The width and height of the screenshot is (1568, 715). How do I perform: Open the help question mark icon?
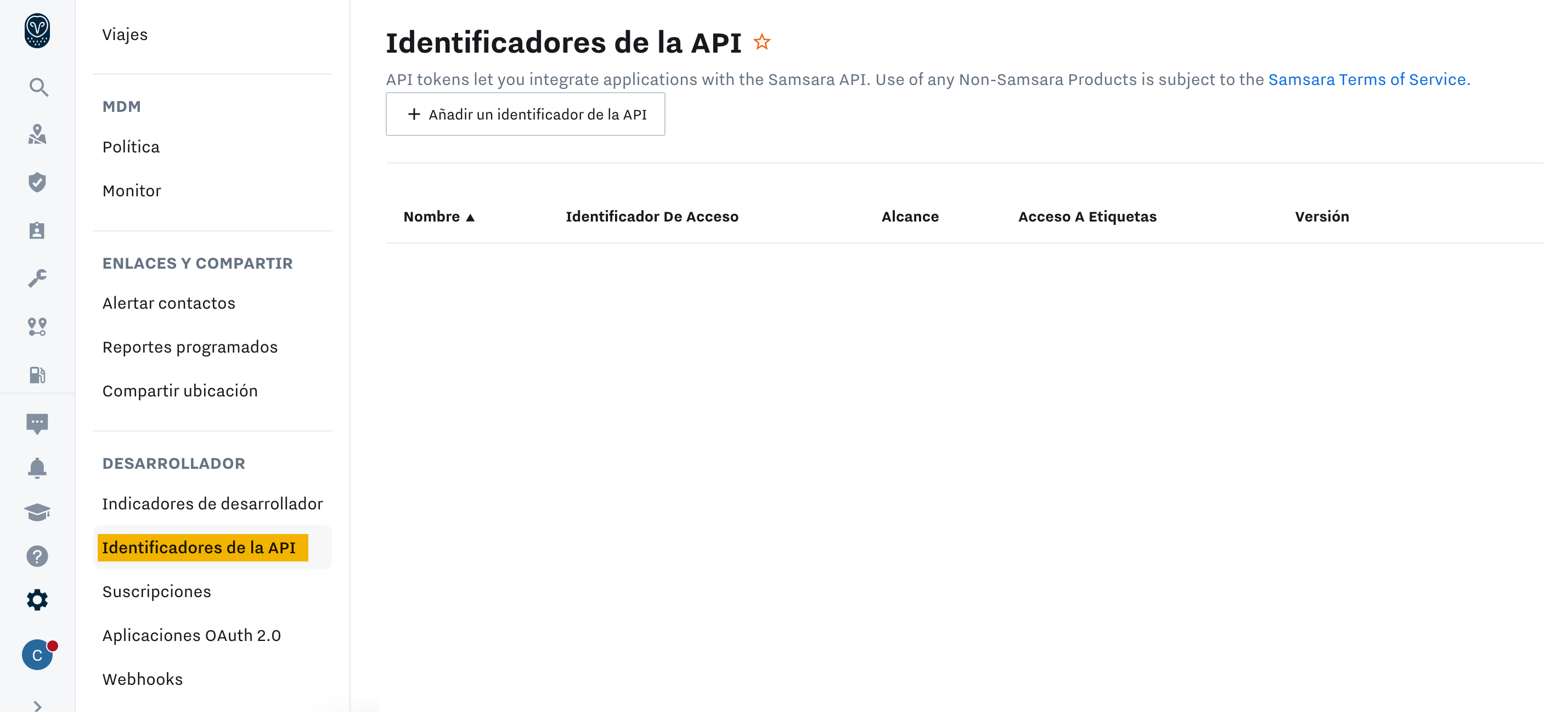tap(38, 556)
